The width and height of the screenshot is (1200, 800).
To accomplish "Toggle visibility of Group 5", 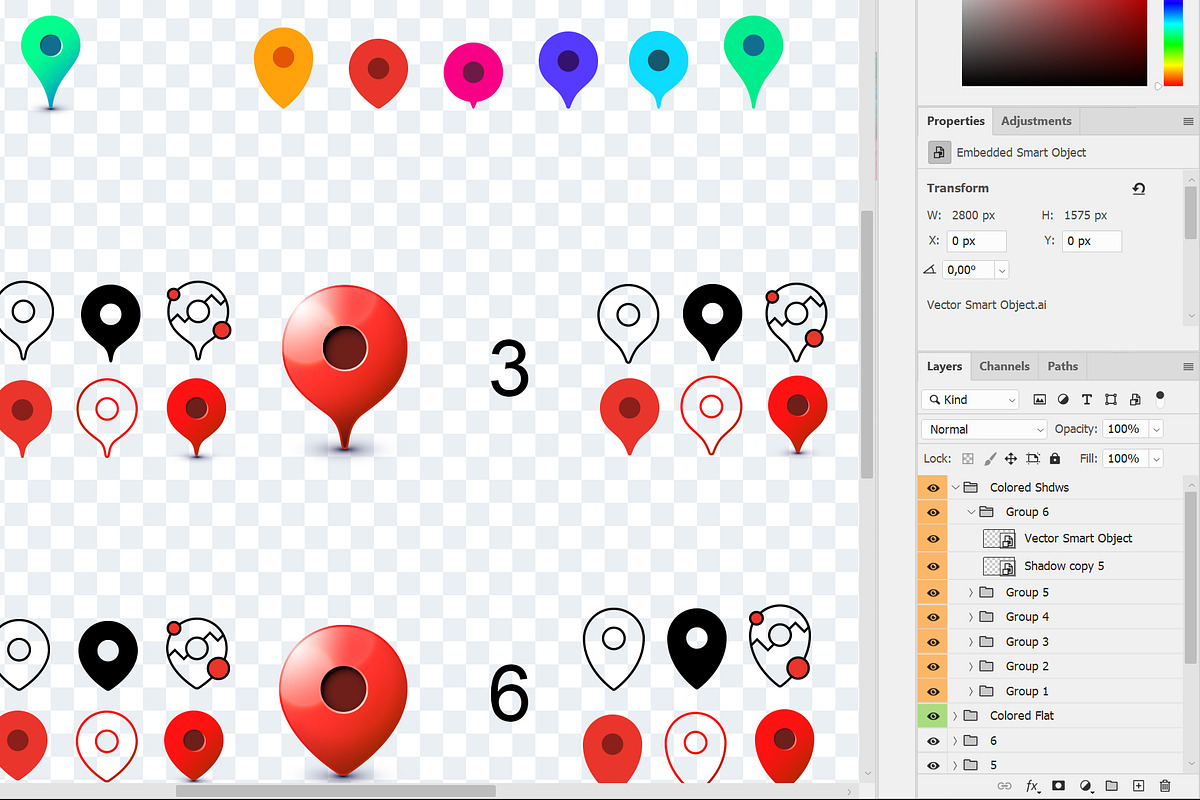I will coord(933,592).
